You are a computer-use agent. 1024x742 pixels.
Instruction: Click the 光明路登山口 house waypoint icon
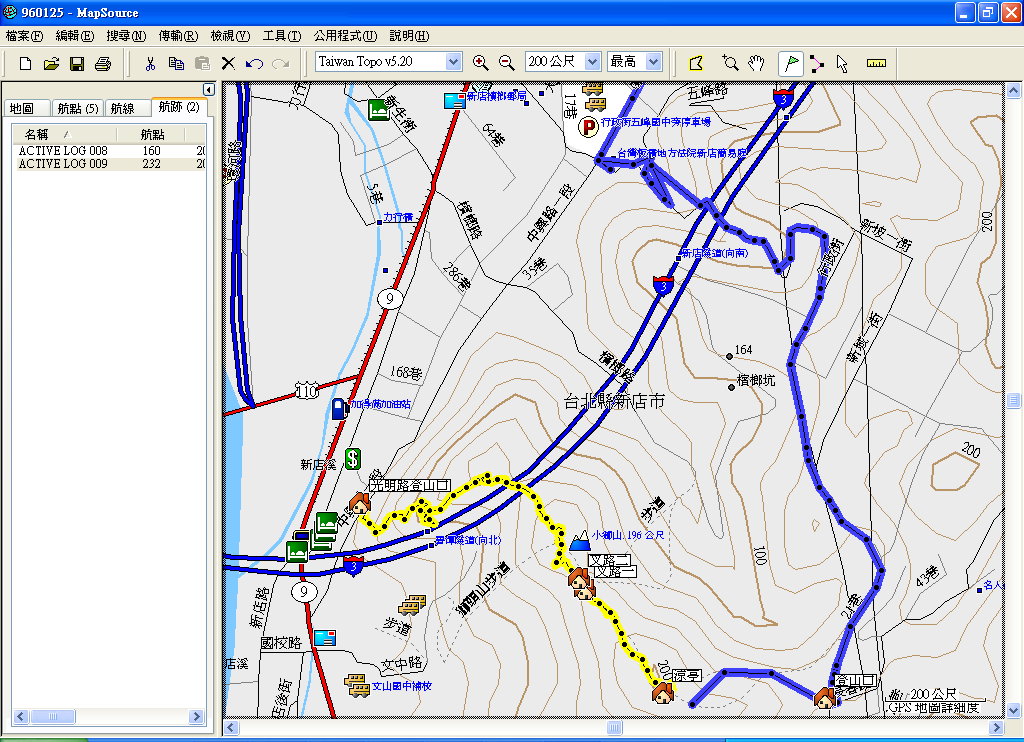tap(359, 503)
